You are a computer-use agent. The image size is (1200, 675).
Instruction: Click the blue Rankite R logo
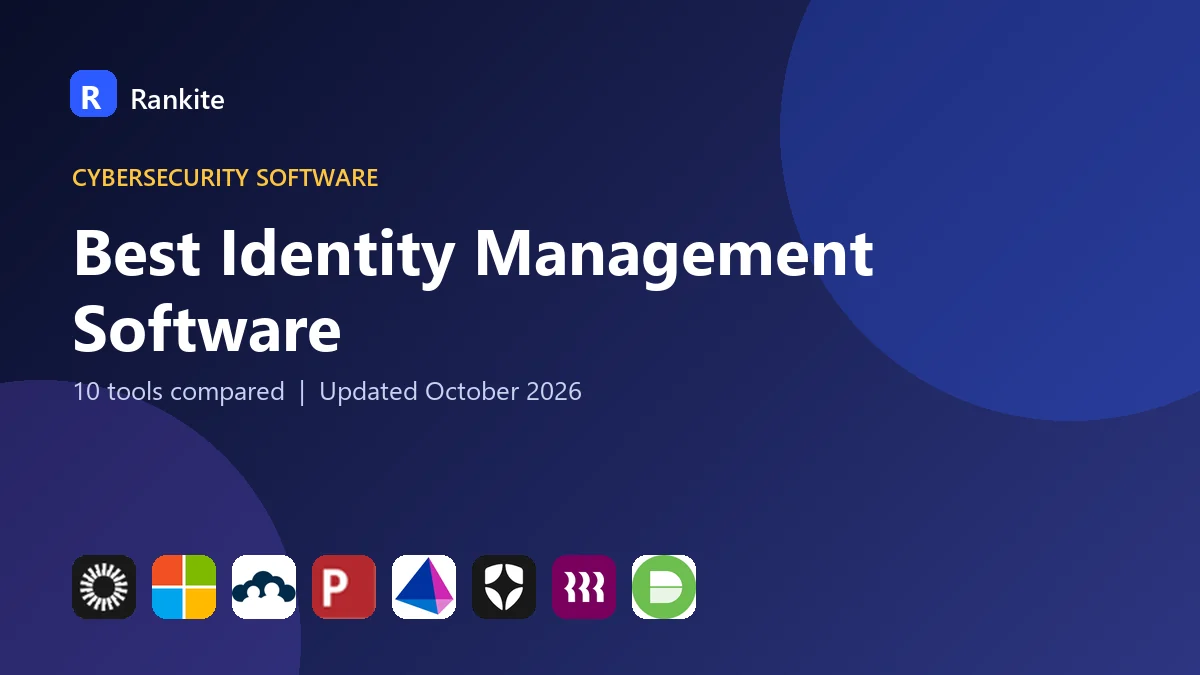(x=93, y=94)
